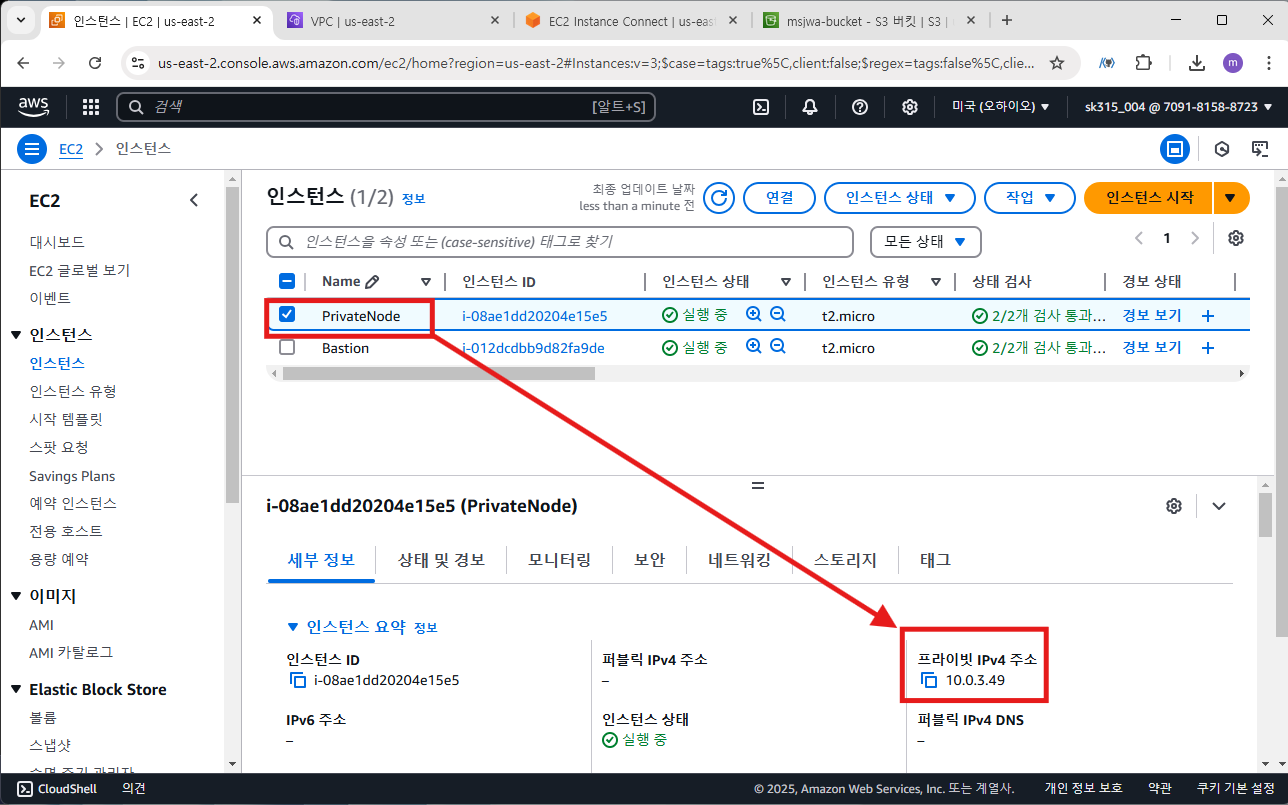Viewport: 1288px width, 805px height.
Task: Zoom out icon on PrivateNode row
Action: [x=777, y=315]
